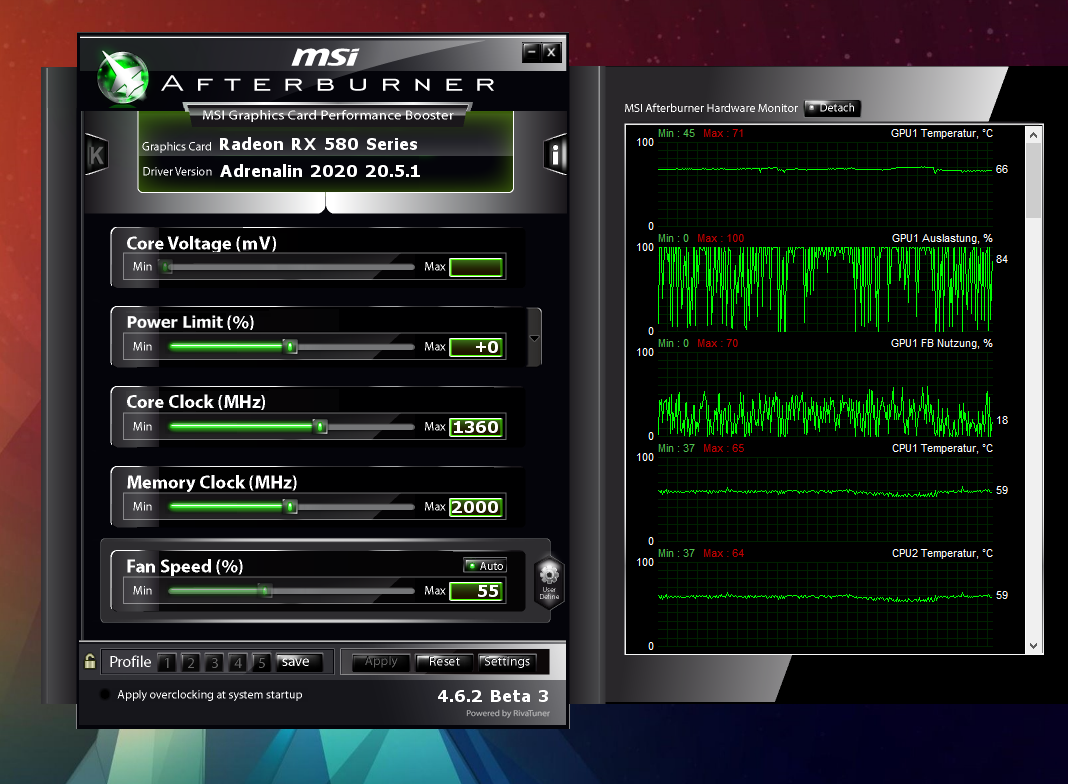The height and width of the screenshot is (784, 1068).
Task: Click the 'Powered by RivaTuner' text
Action: tap(507, 713)
